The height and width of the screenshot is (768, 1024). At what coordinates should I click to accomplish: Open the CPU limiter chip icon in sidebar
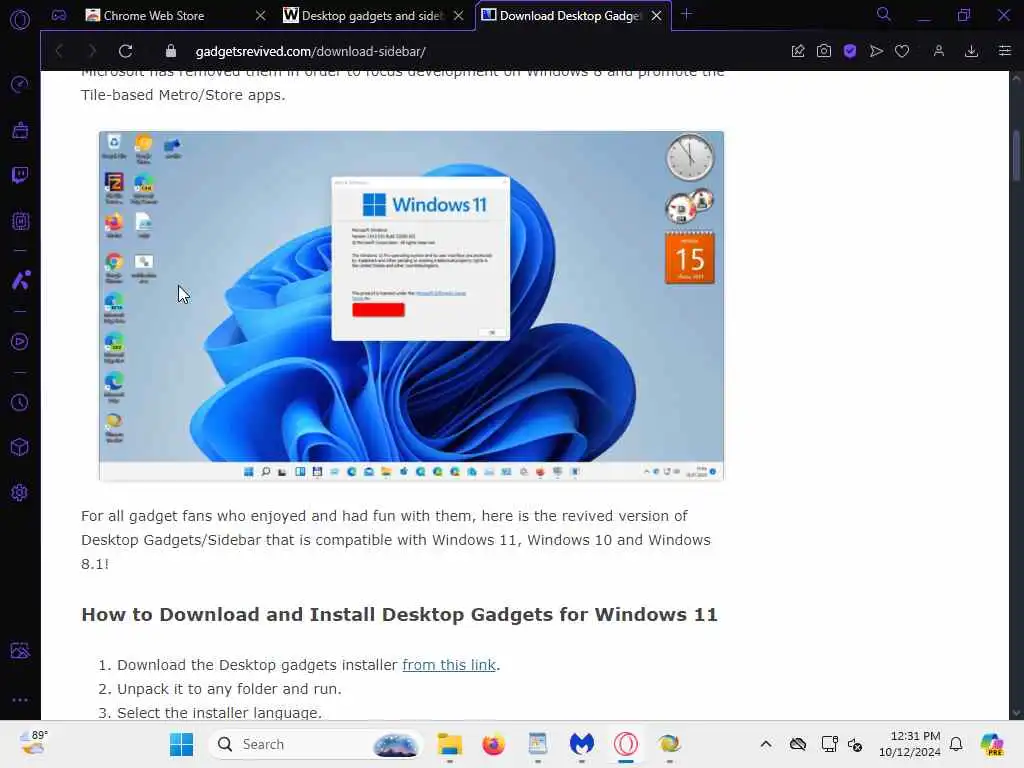(20, 221)
